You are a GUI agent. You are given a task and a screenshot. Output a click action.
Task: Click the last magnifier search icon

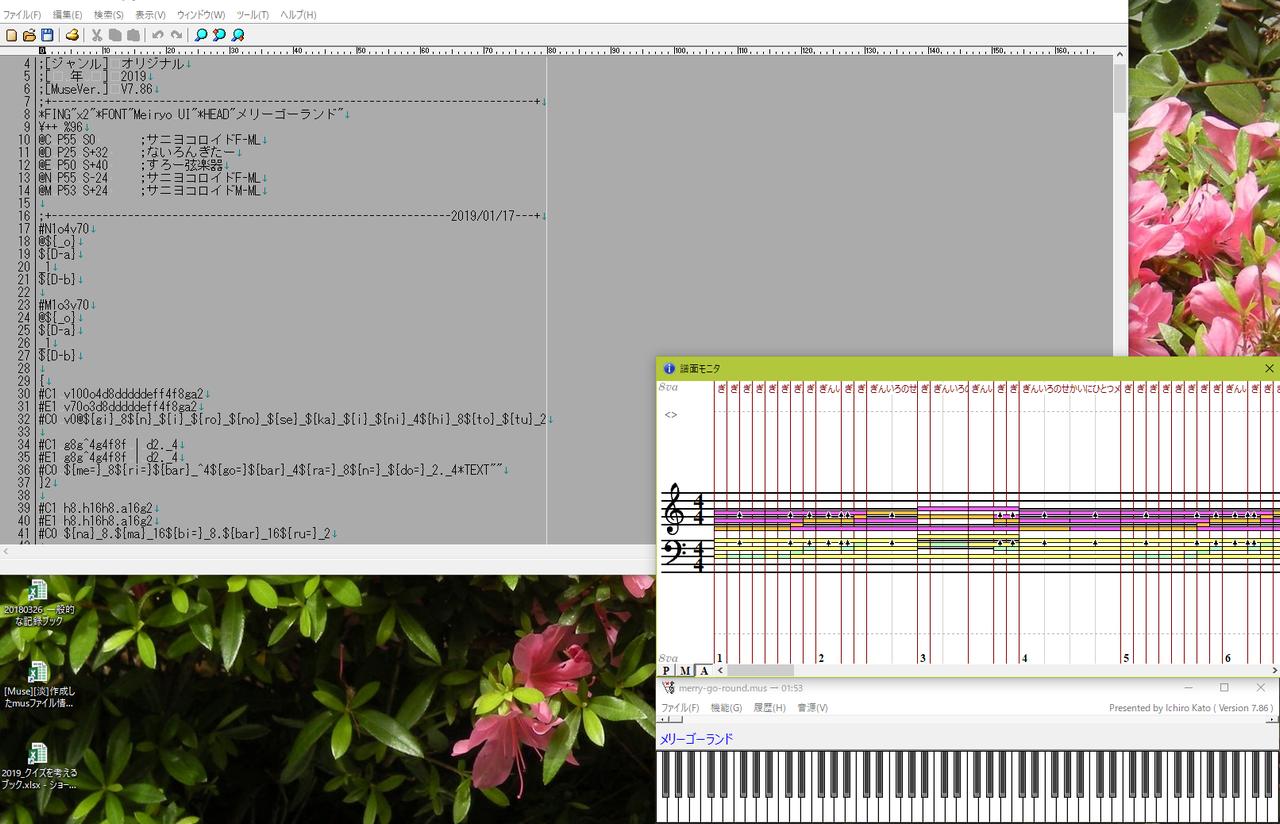pyautogui.click(x=238, y=35)
